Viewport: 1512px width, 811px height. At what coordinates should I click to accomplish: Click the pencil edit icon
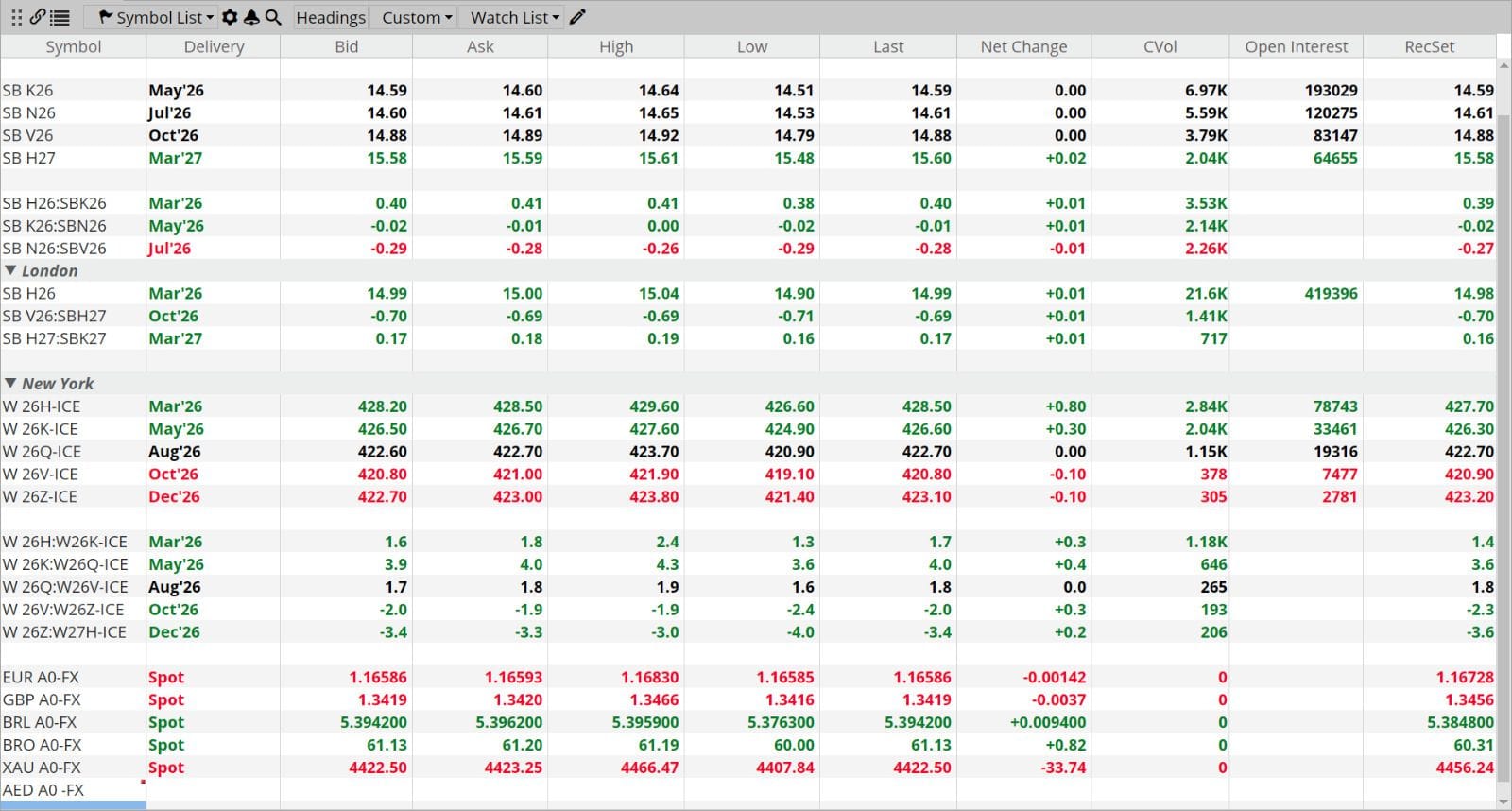pos(578,17)
